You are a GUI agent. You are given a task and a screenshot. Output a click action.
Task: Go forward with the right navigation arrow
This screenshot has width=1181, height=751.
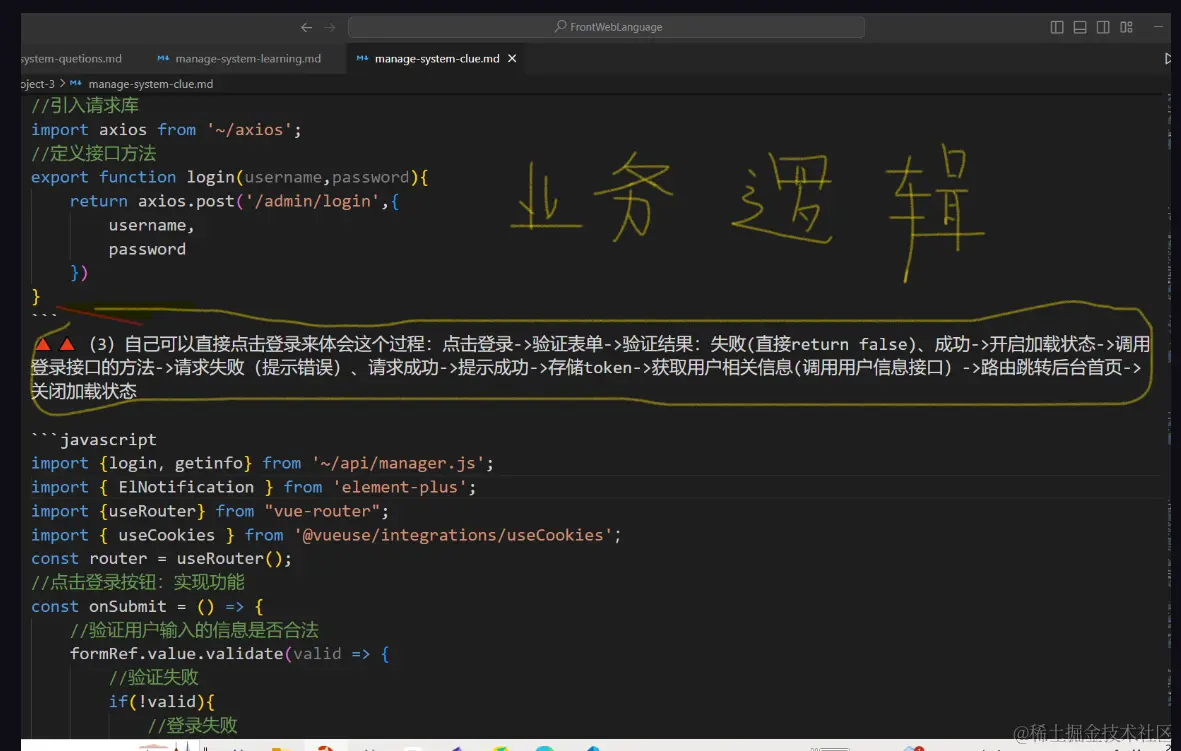pos(330,27)
